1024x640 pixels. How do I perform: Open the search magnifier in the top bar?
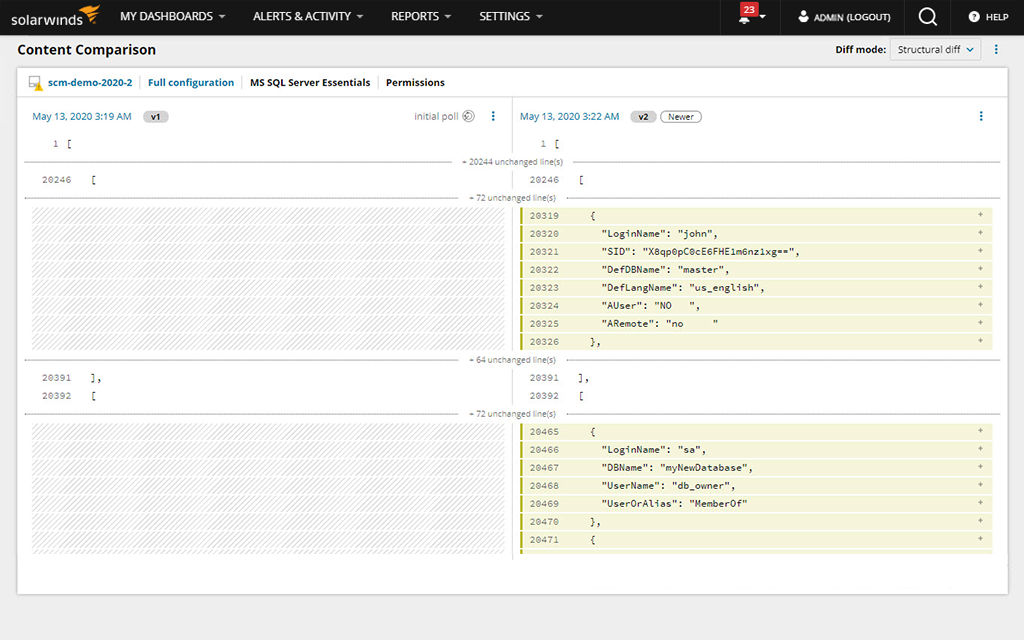926,17
